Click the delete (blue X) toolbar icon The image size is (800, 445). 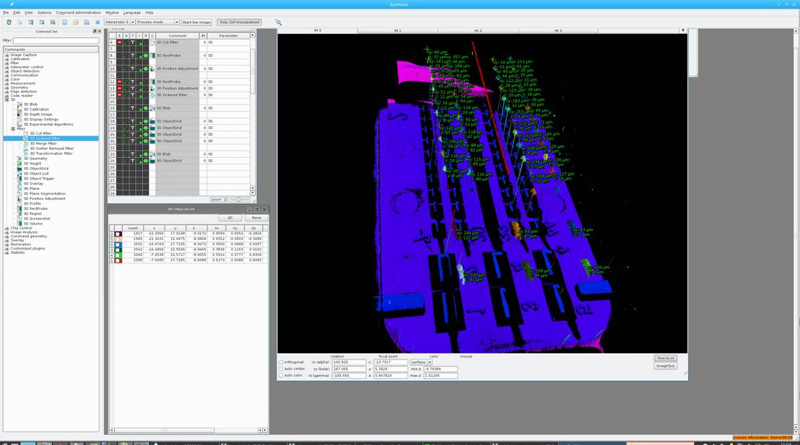tap(97, 22)
